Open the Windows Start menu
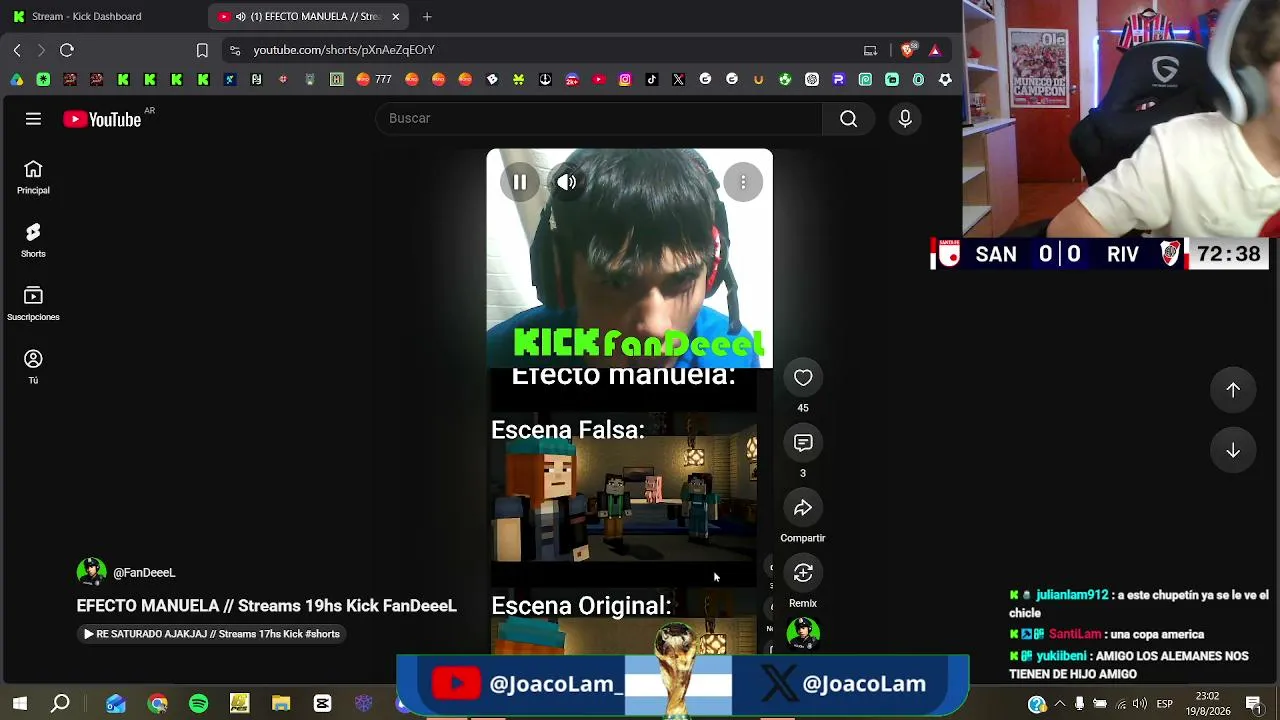This screenshot has width=1280, height=720. [20, 704]
